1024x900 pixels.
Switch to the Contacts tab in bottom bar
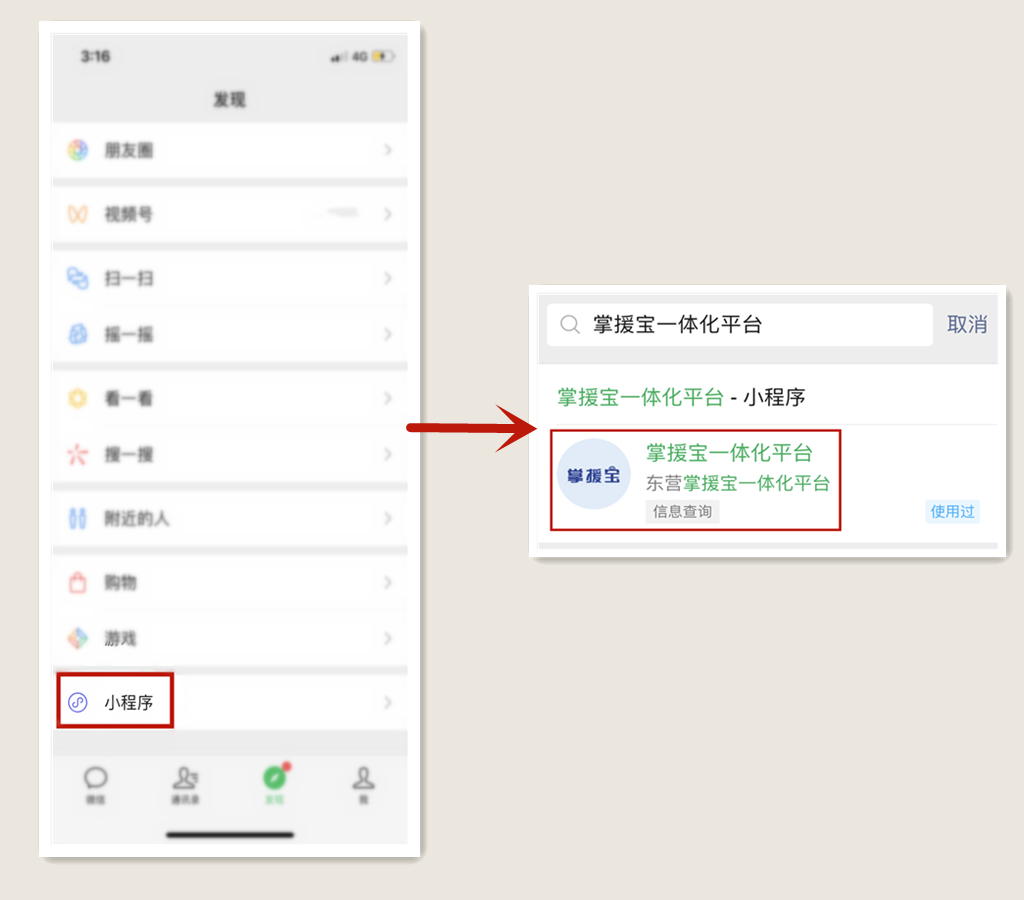(185, 784)
